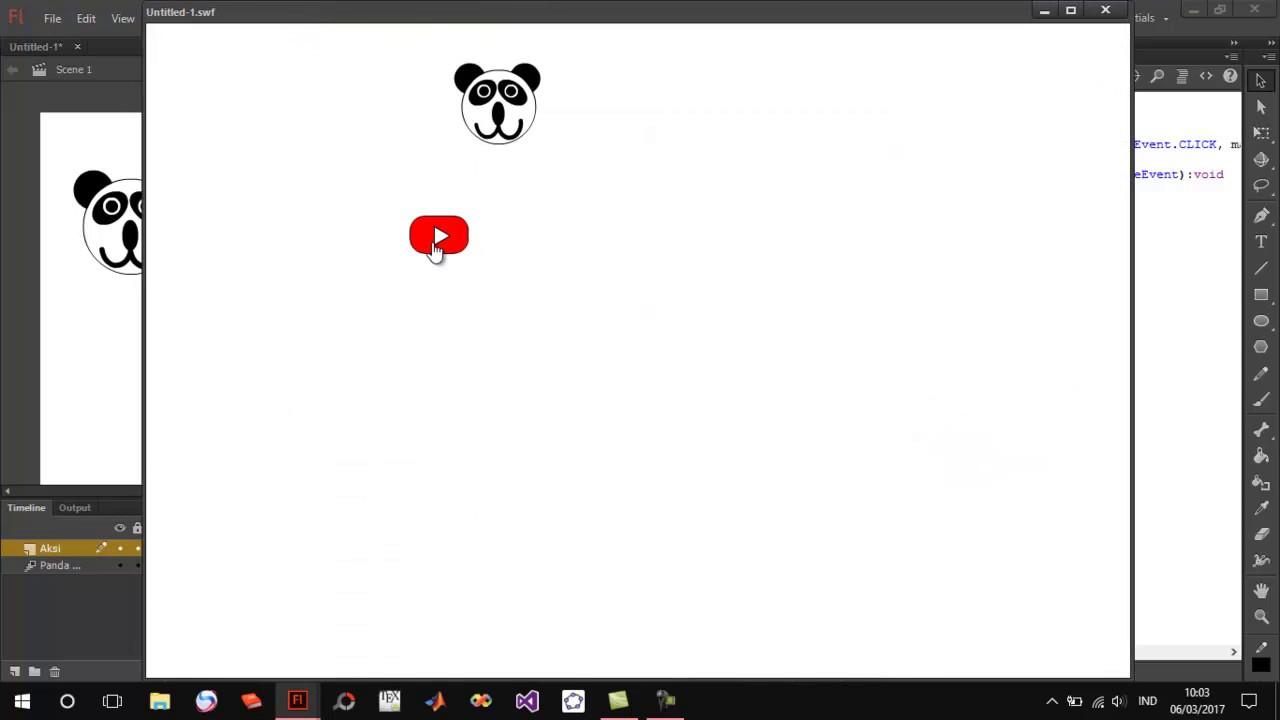Select the Bone tool
The image size is (1280, 720).
(x=1261, y=430)
